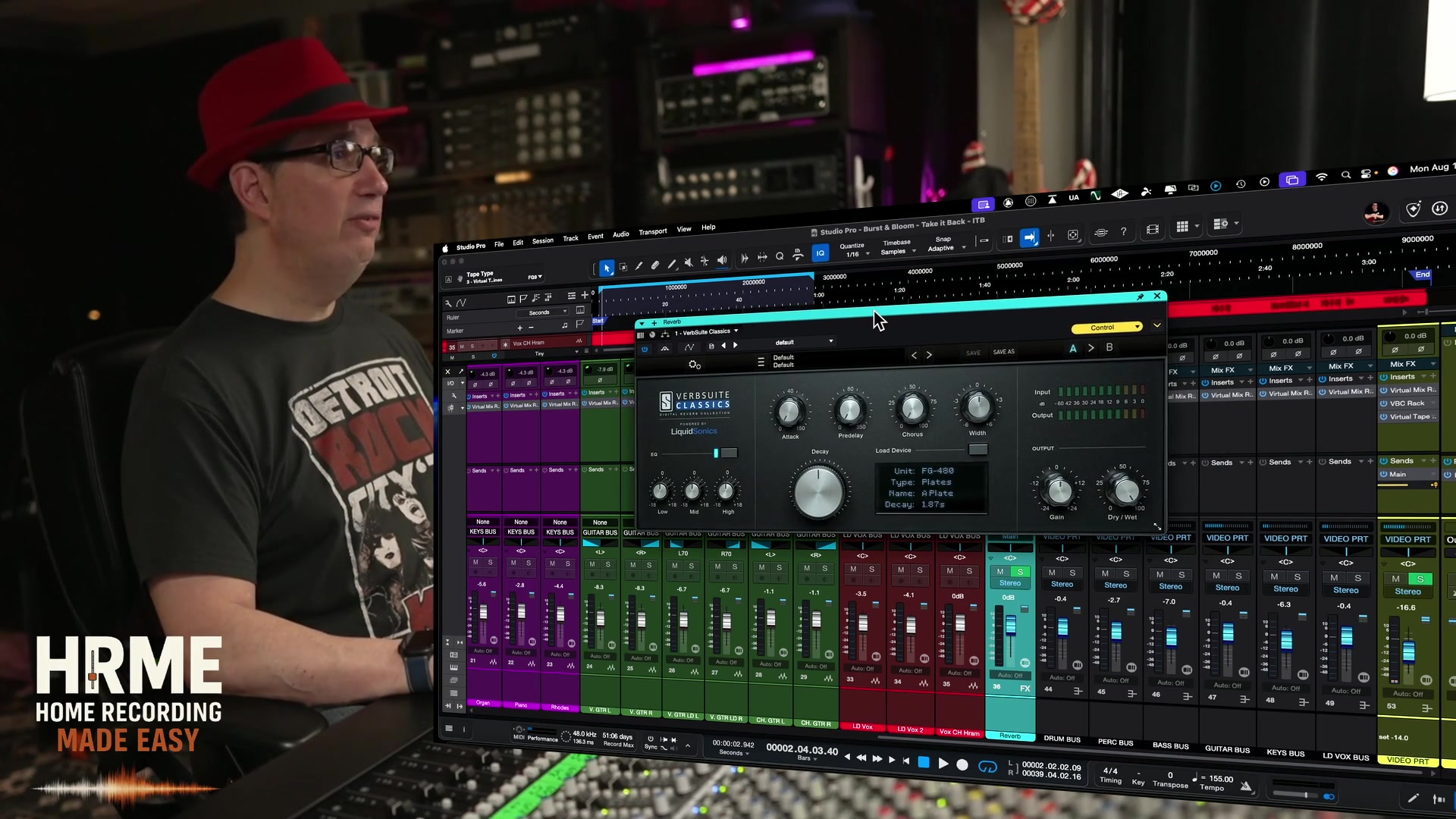The width and height of the screenshot is (1456, 819).
Task: Select the Mute tool
Action: [x=689, y=263]
